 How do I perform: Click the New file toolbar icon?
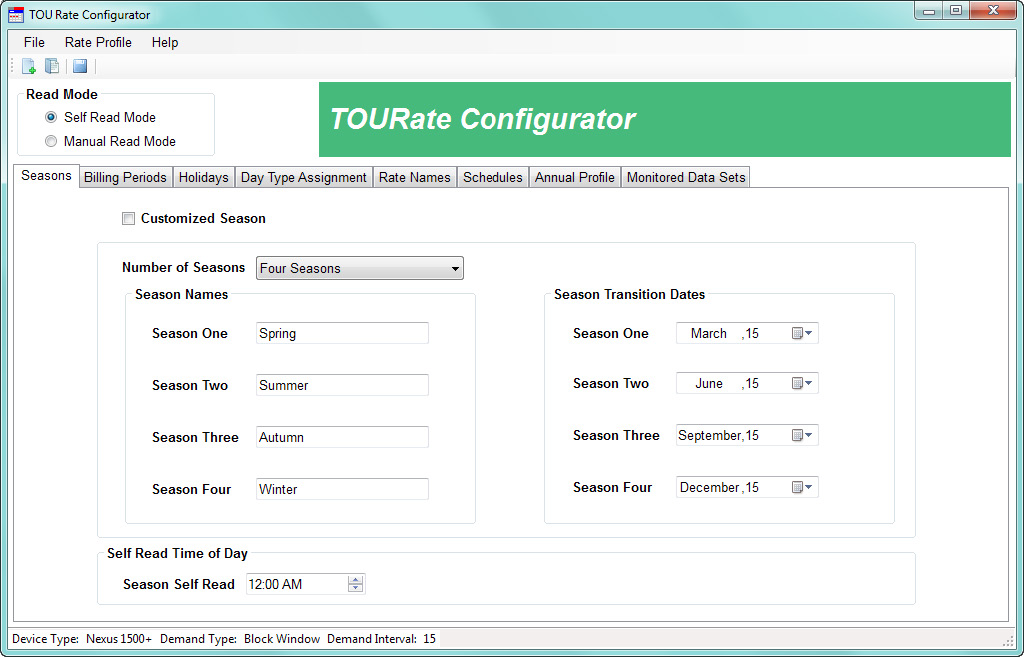tap(29, 66)
